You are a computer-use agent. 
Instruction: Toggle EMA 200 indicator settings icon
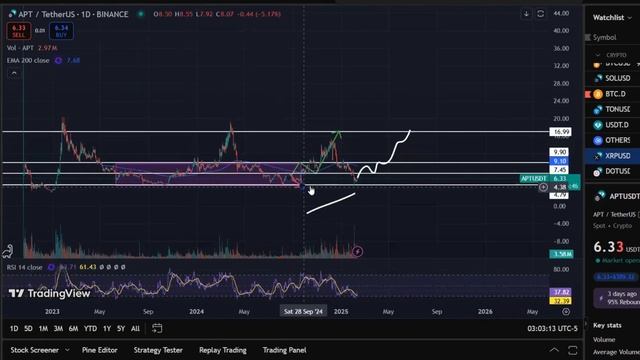[58, 60]
